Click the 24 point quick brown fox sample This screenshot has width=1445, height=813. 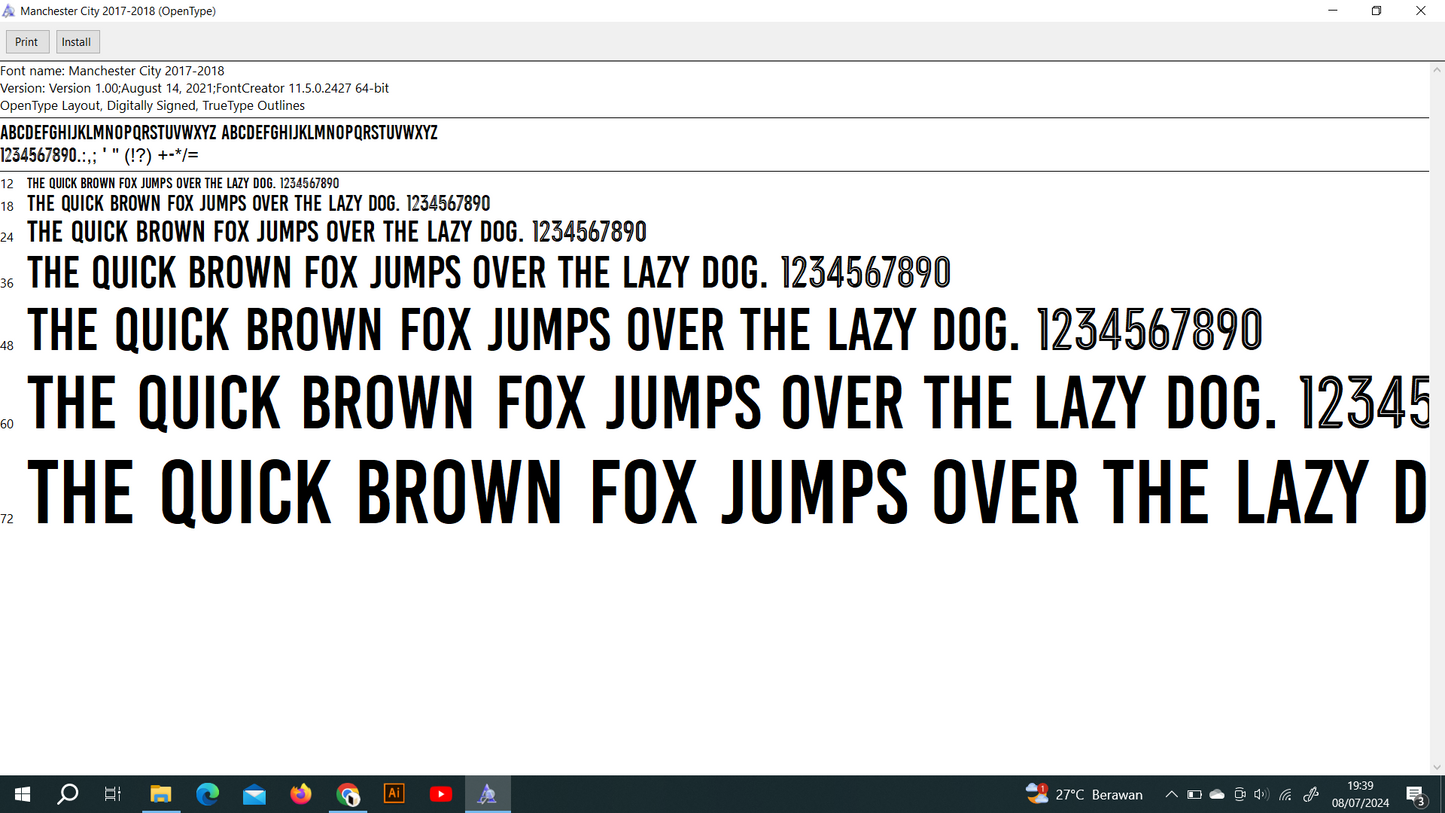pyautogui.click(x=337, y=232)
